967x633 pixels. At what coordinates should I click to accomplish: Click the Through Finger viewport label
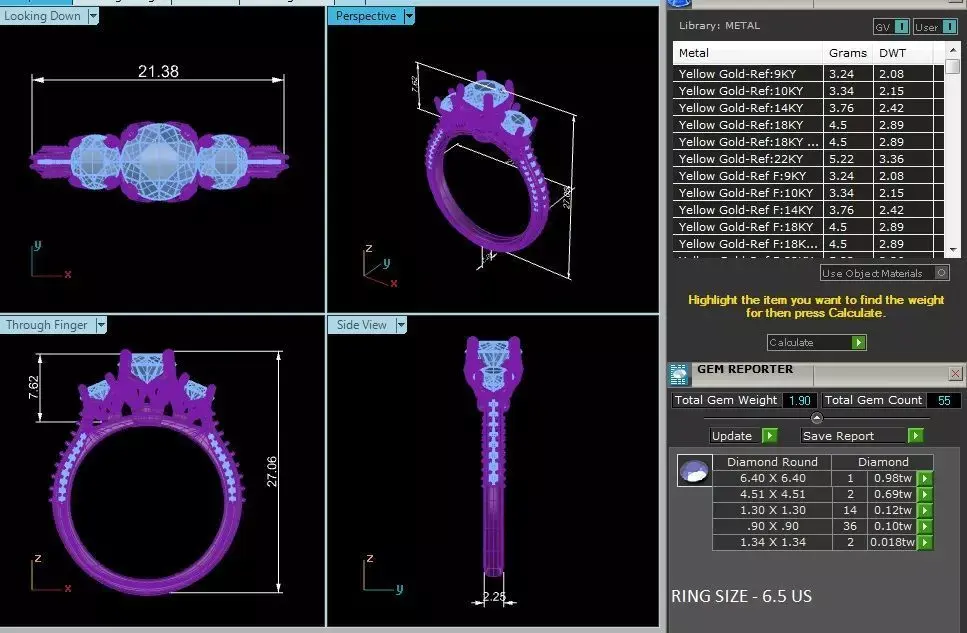point(47,325)
